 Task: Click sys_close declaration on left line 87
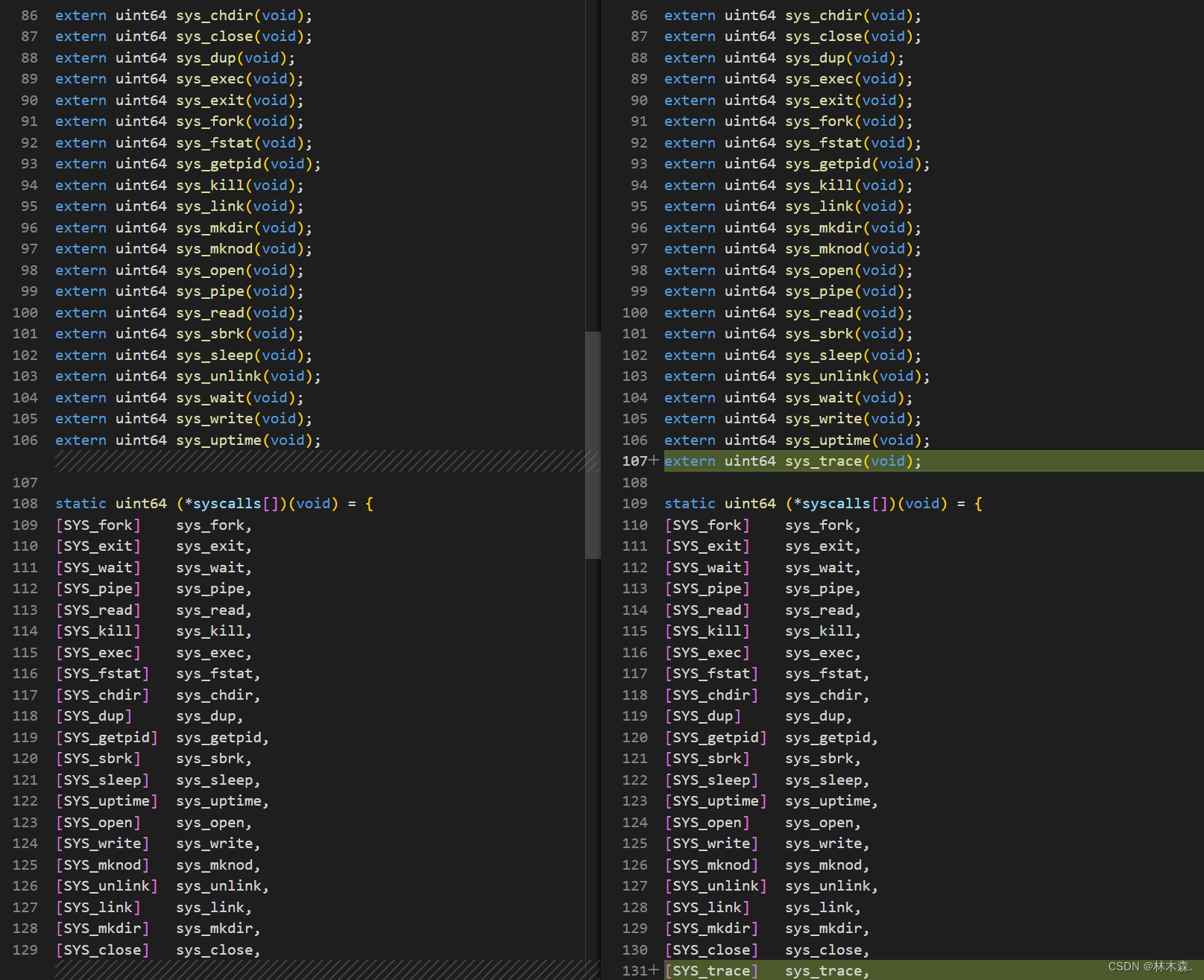coord(183,37)
